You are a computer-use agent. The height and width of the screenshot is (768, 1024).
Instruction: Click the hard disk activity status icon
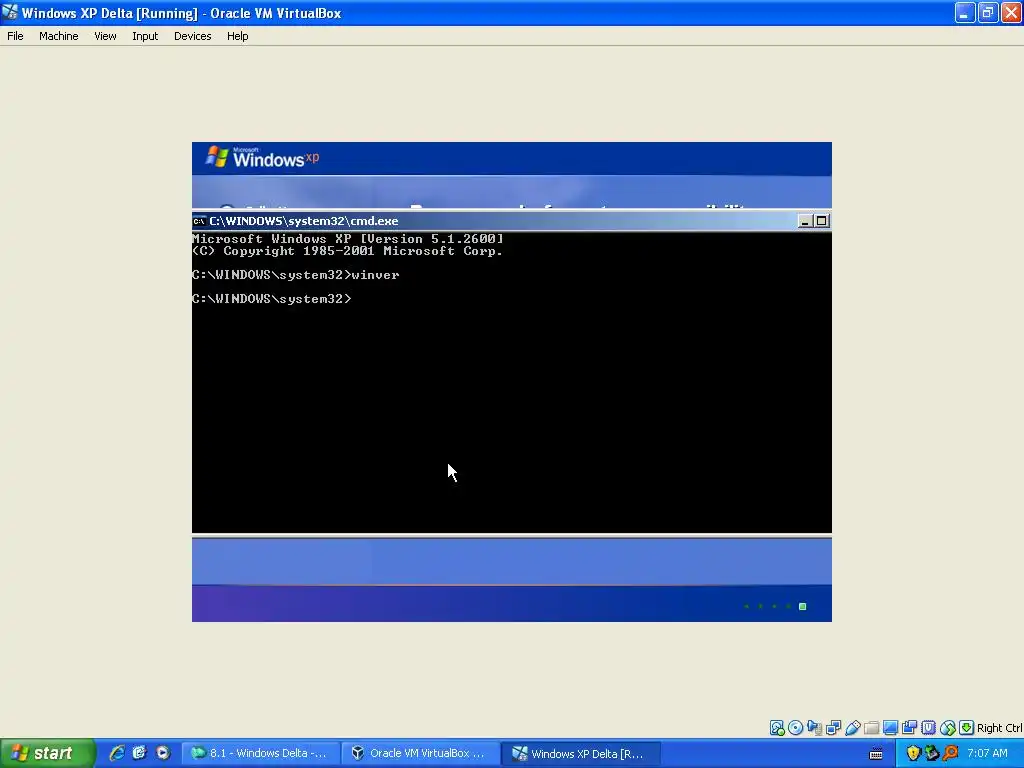tap(776, 728)
